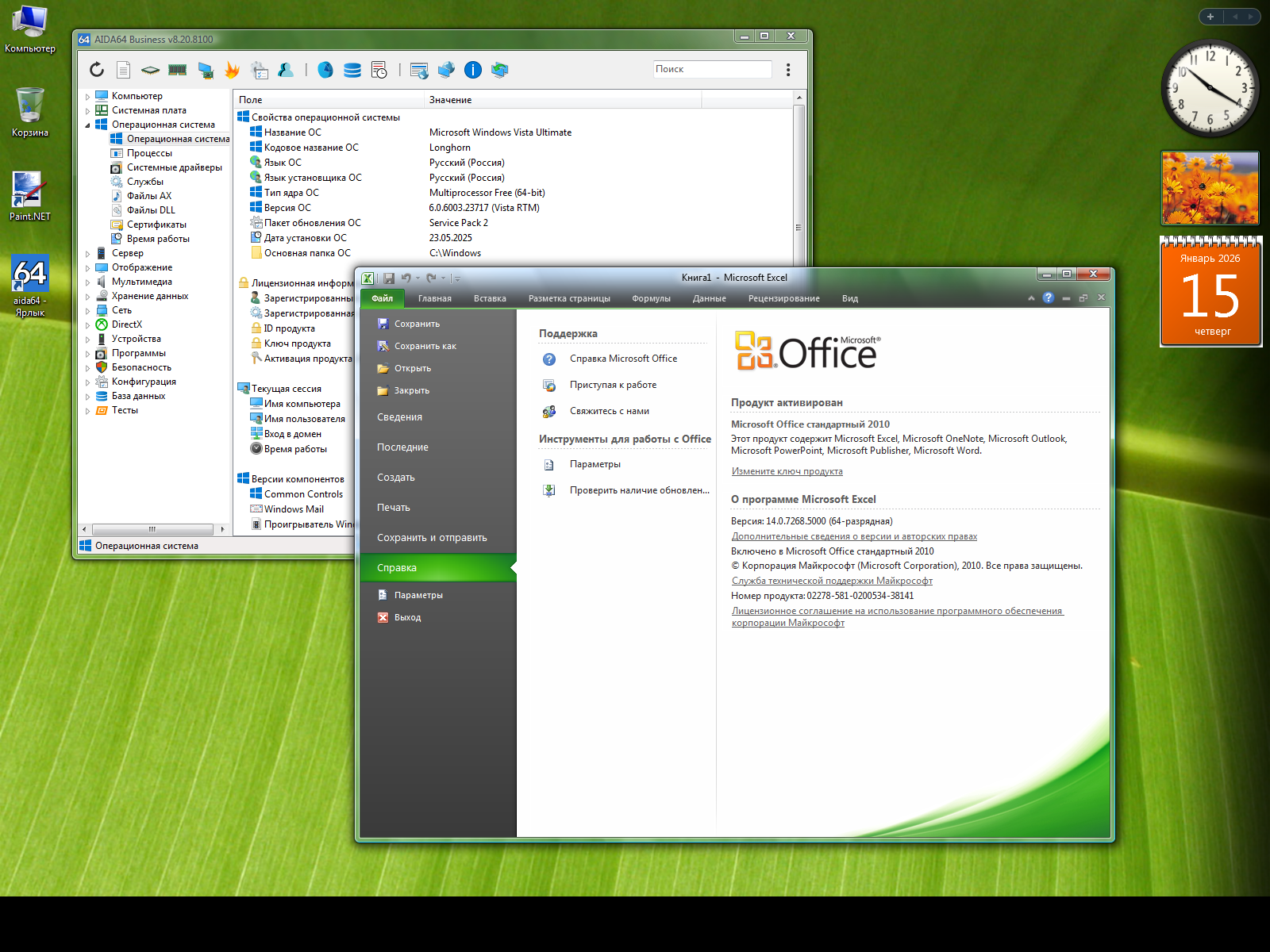Click the Поиск search field
1270x952 pixels.
pyautogui.click(x=711, y=70)
